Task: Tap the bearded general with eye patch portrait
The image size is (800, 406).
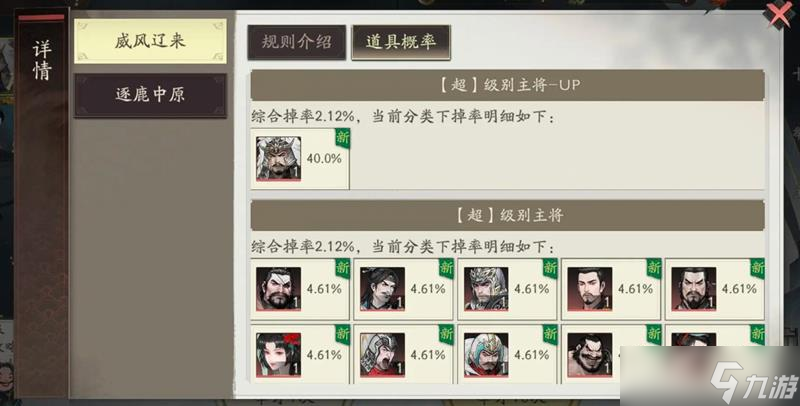Action: pyautogui.click(x=279, y=289)
